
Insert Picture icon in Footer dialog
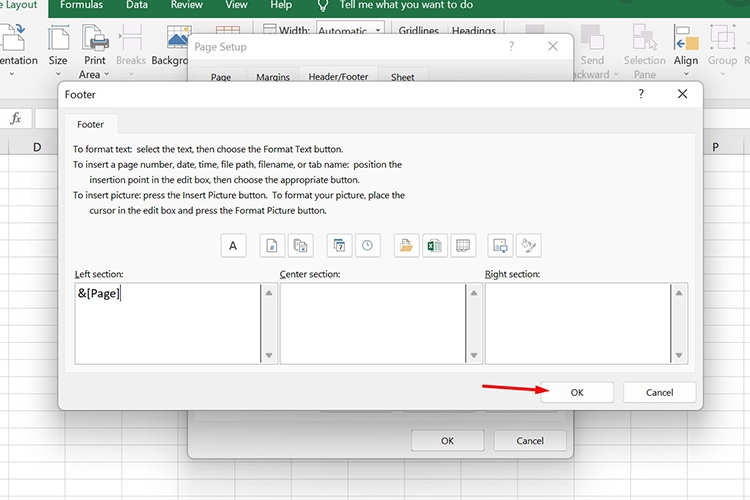(x=500, y=246)
